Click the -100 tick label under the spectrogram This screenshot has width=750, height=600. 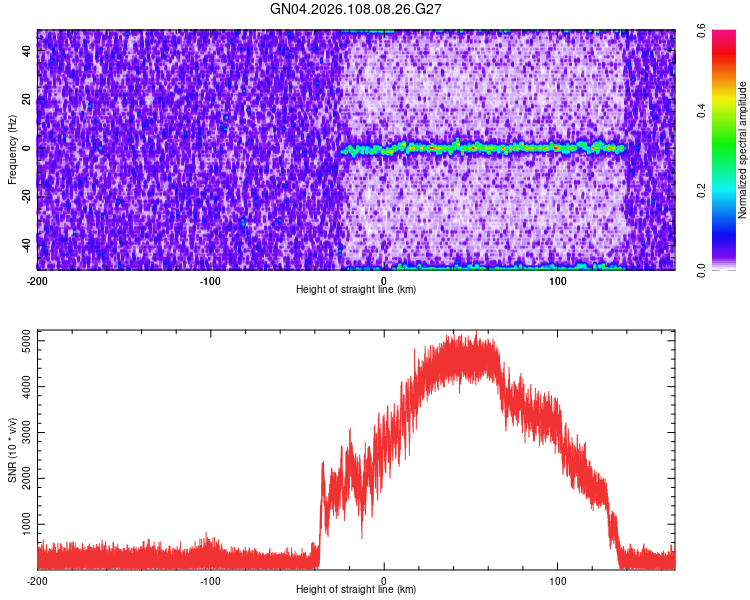click(210, 281)
